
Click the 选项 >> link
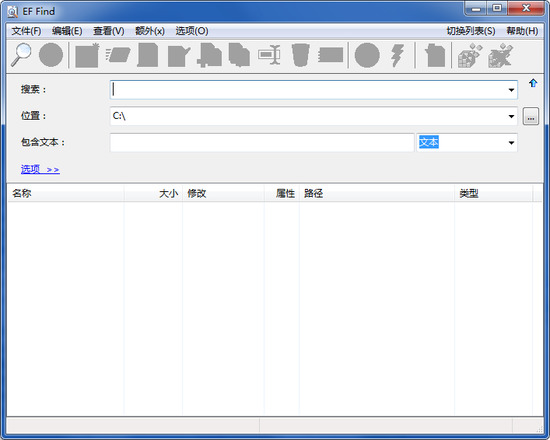(40, 169)
